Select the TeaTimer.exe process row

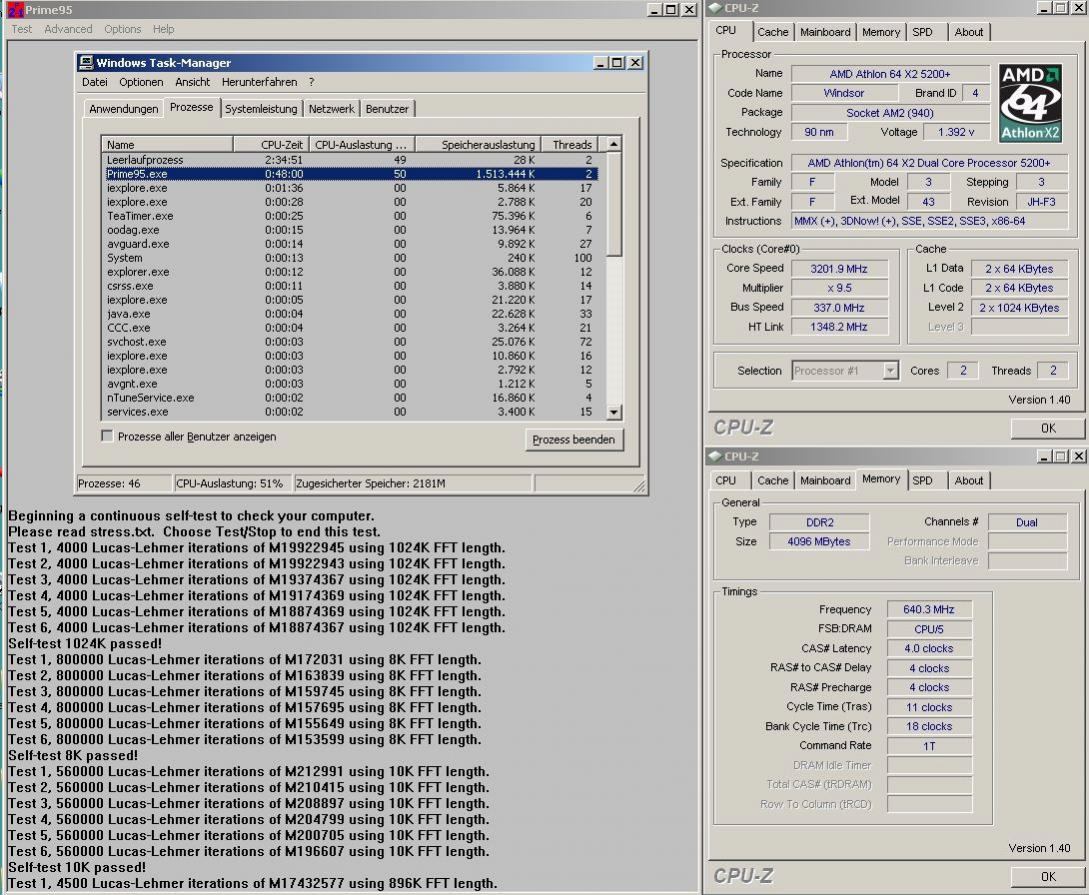tap(140, 216)
